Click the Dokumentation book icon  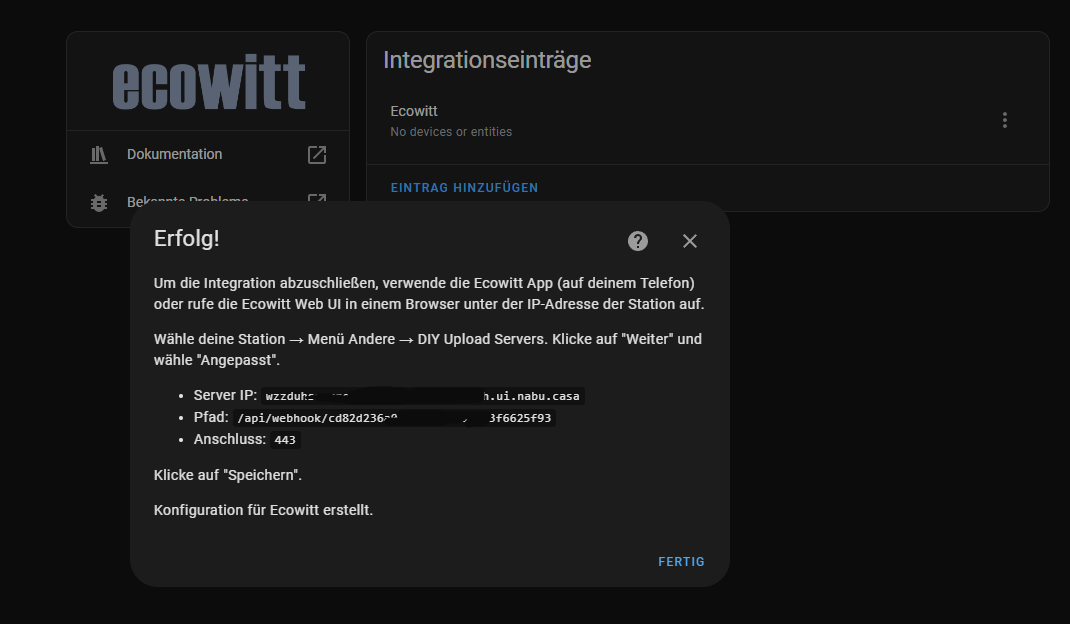(x=99, y=155)
